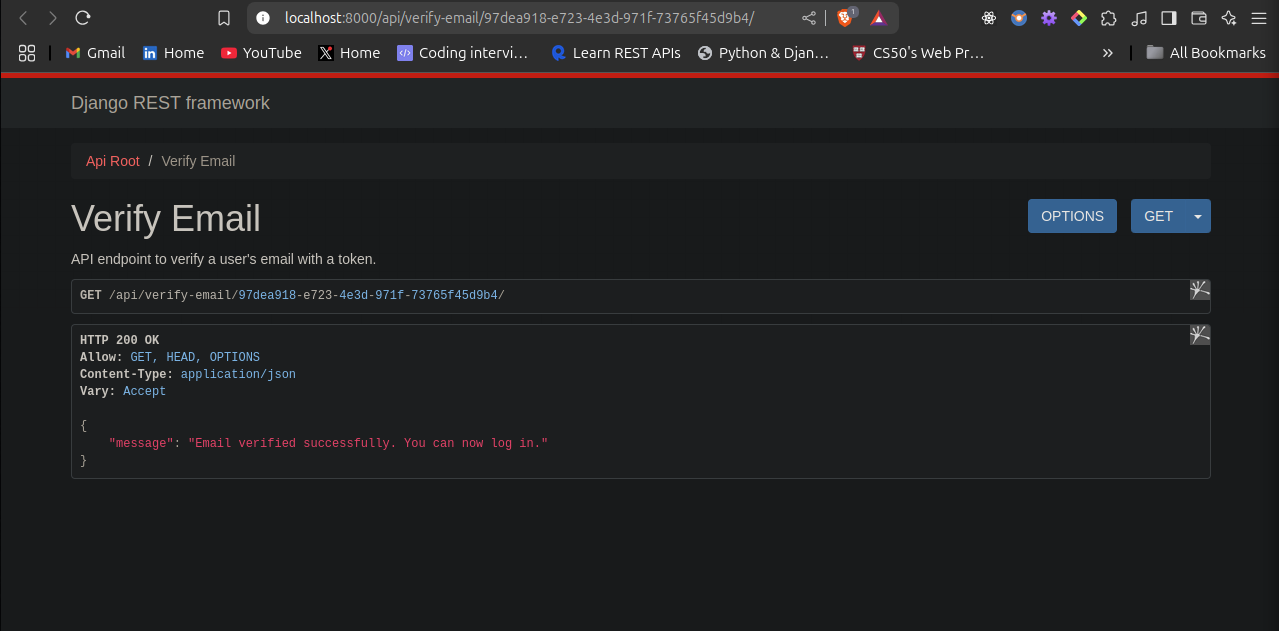Screen dimensions: 1279x631
Task: Click the HTTP 200 OK status text
Action: [119, 340]
